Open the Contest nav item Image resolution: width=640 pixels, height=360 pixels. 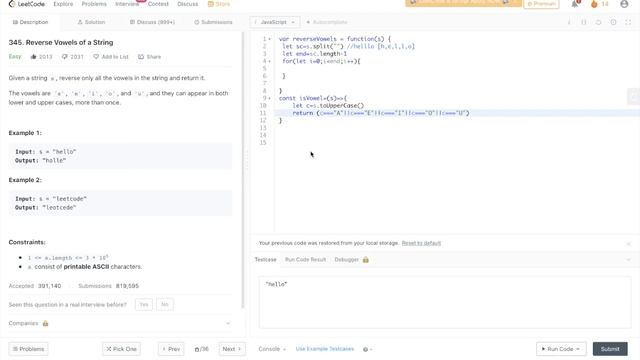(x=158, y=4)
